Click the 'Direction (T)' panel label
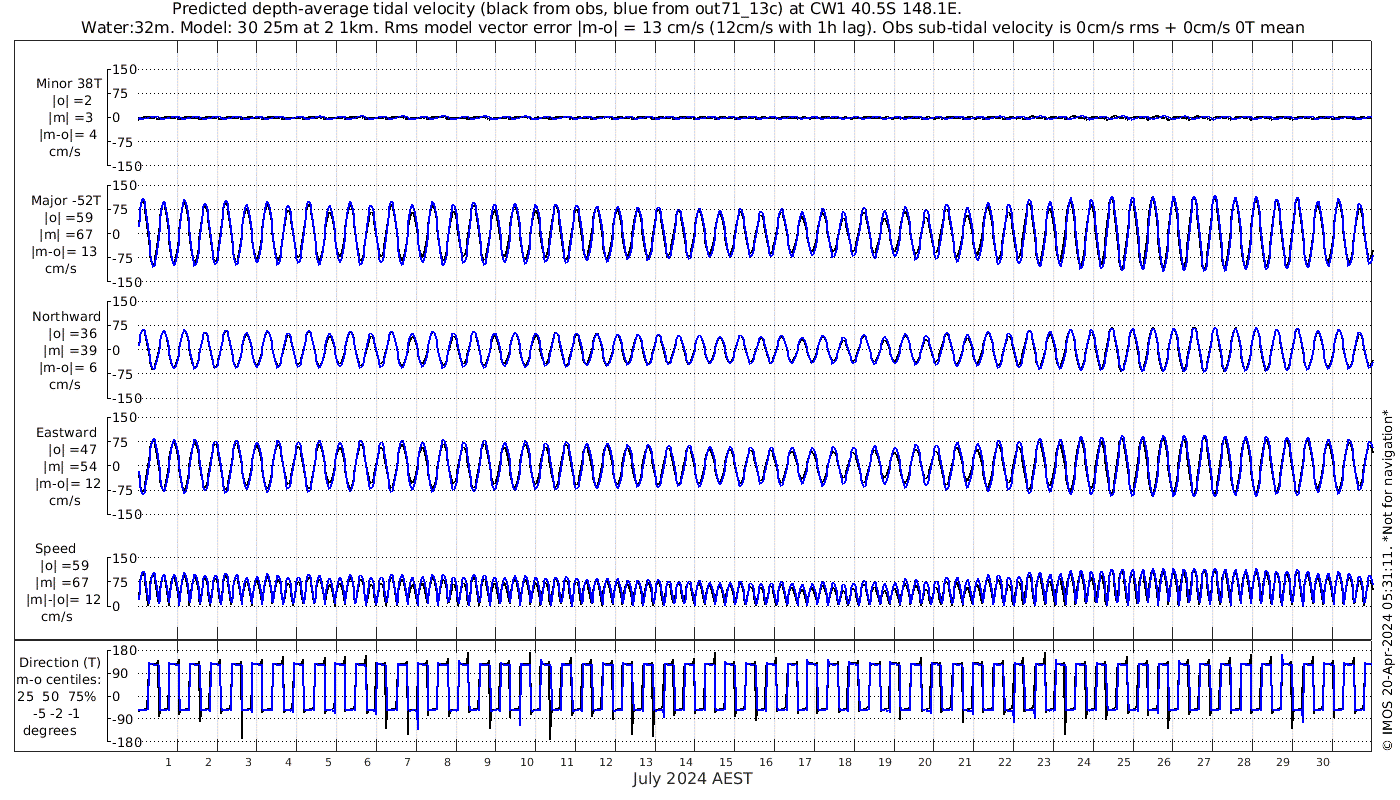Image resolution: width=1400 pixels, height=800 pixels. click(x=62, y=662)
